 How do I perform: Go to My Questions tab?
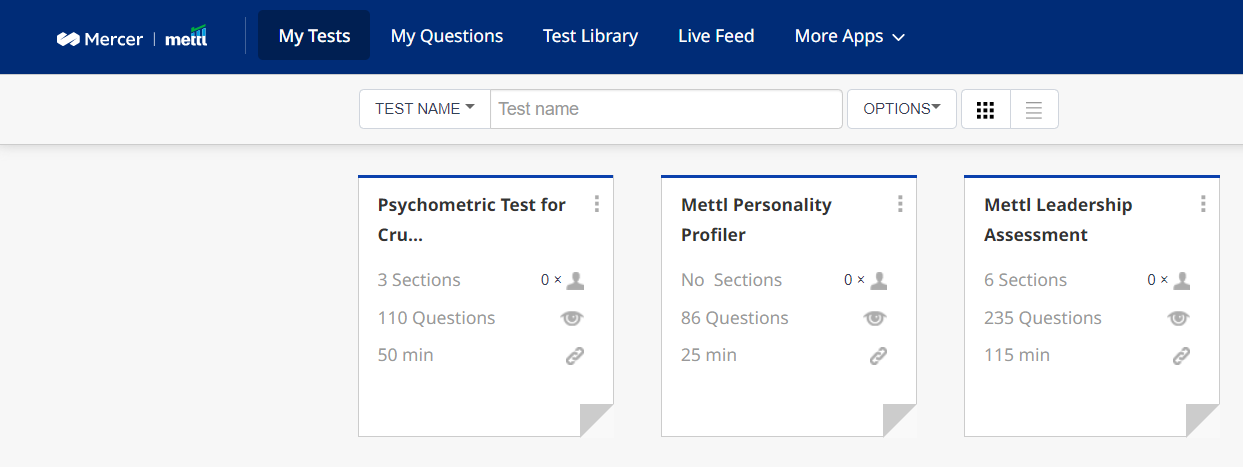coord(447,36)
